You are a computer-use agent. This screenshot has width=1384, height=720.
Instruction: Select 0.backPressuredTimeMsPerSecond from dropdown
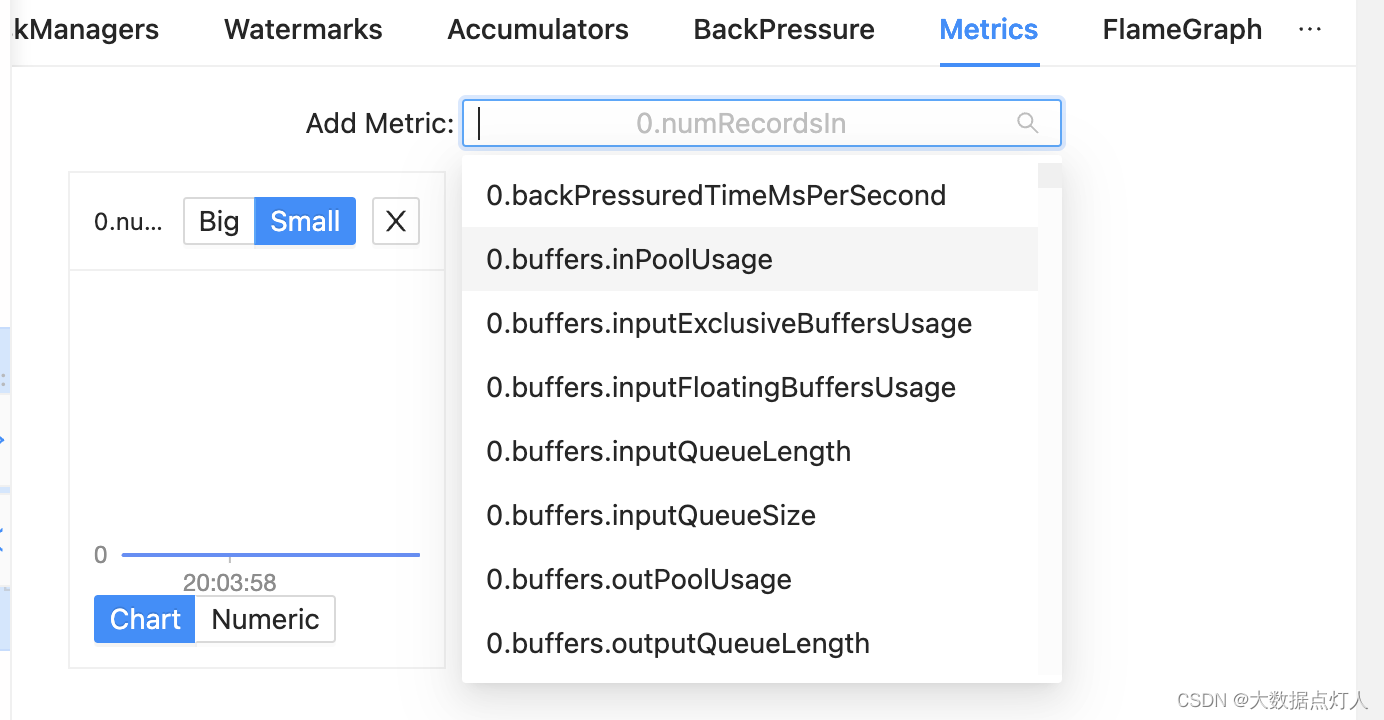716,195
